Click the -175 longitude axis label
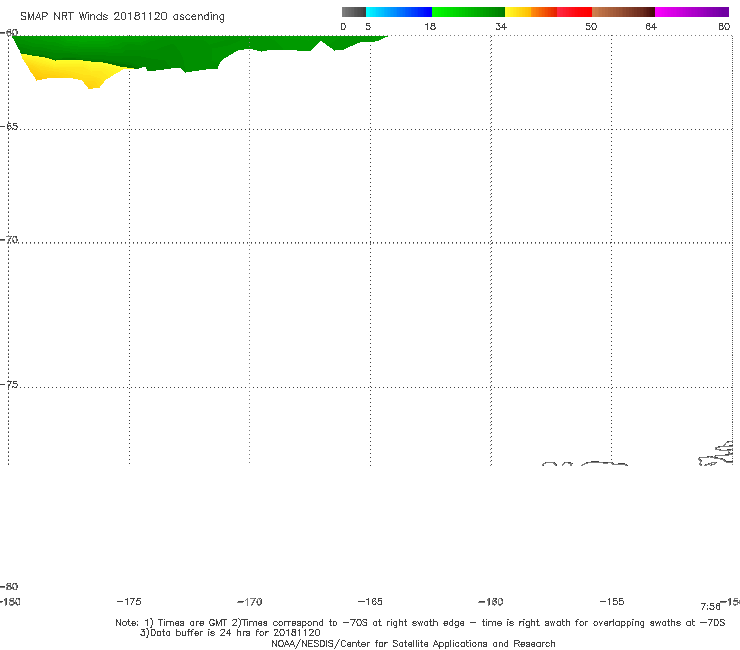This screenshot has width=740, height=650. [129, 601]
